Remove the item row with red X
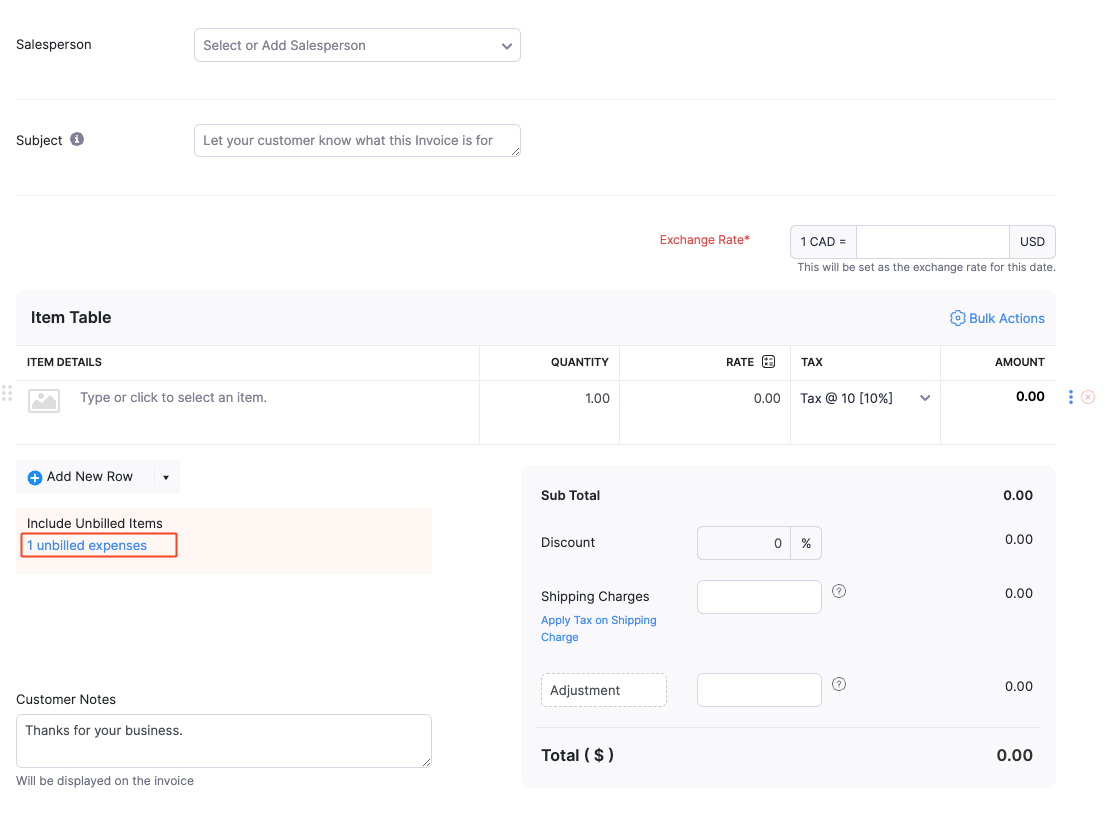 pyautogui.click(x=1088, y=397)
